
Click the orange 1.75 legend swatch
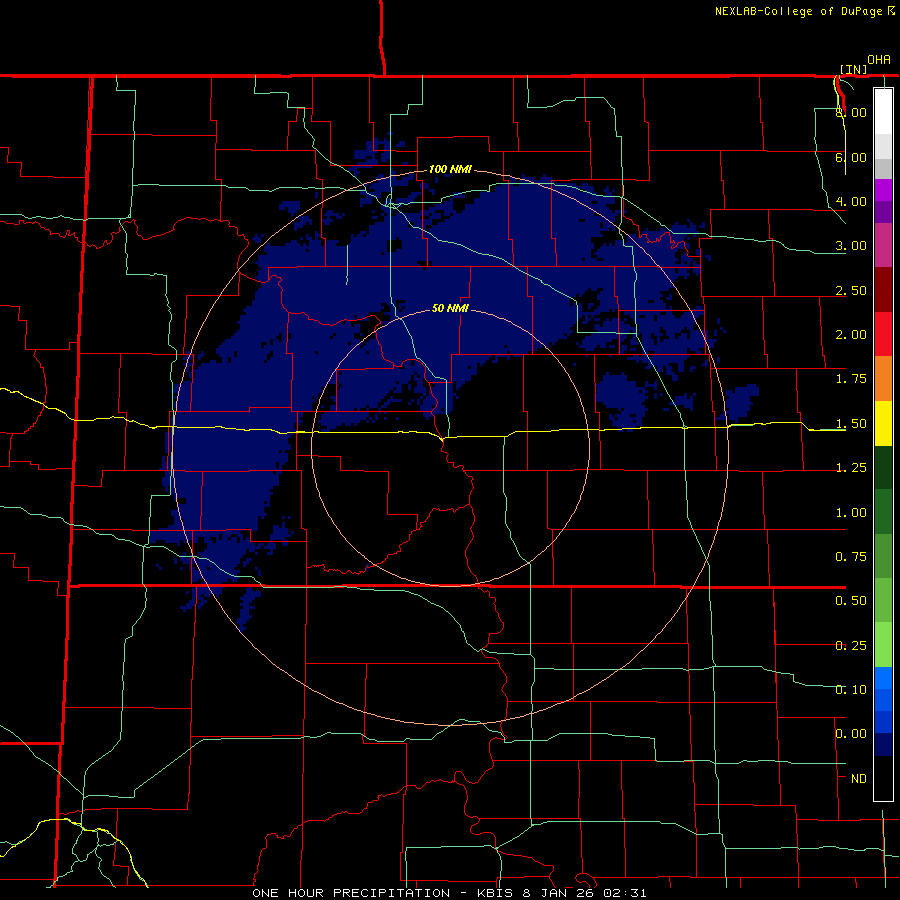[883, 379]
